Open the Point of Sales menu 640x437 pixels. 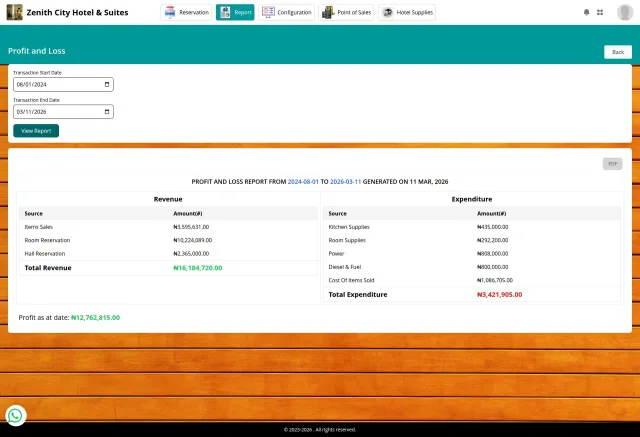click(346, 12)
